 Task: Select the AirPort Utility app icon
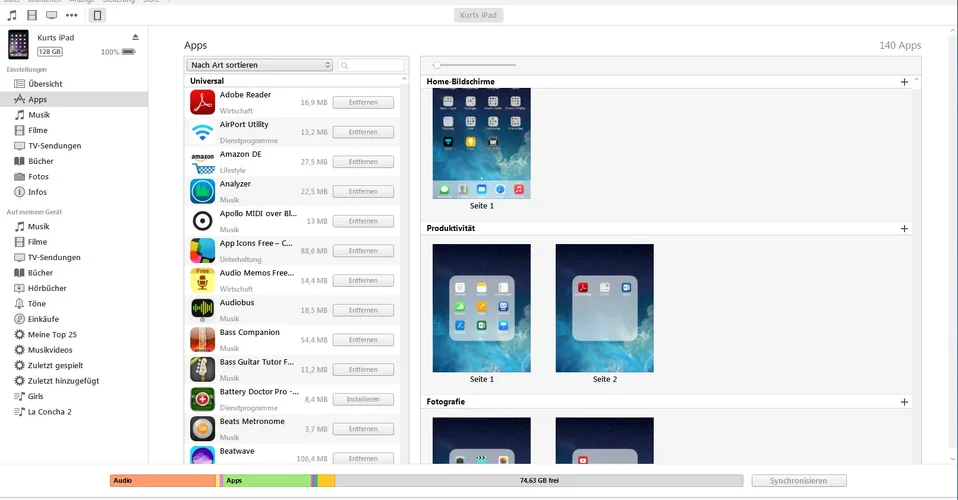click(x=203, y=132)
